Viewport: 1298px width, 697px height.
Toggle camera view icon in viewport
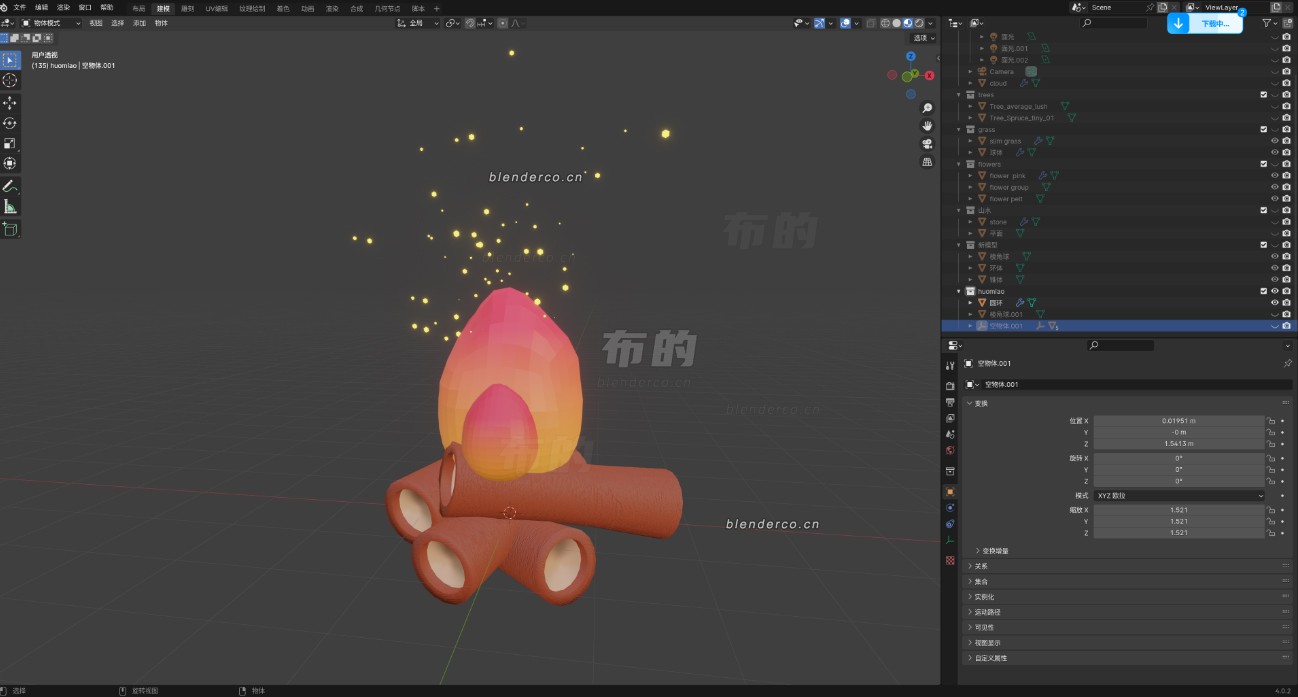pyautogui.click(x=927, y=144)
